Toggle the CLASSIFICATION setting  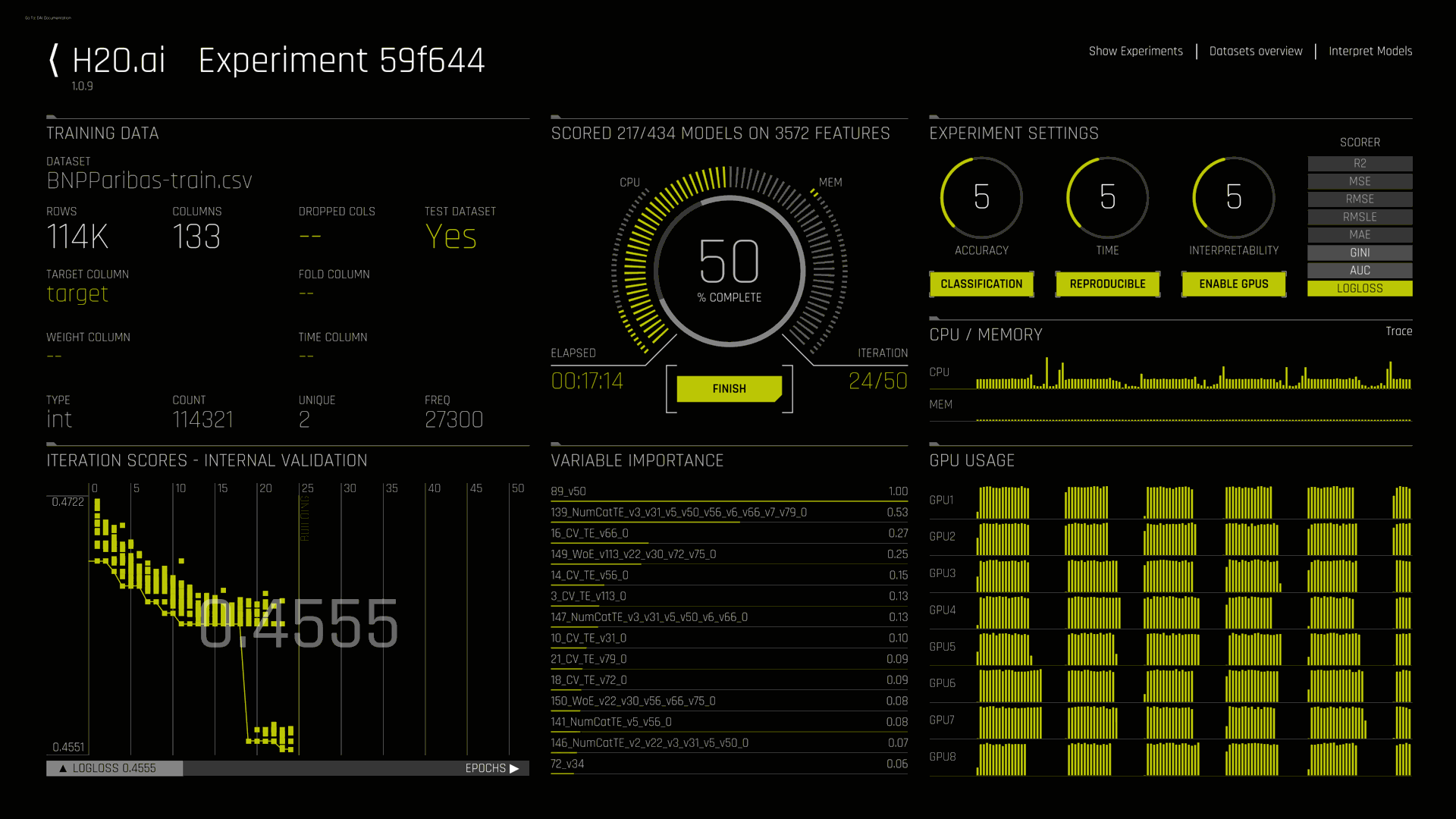(x=981, y=284)
